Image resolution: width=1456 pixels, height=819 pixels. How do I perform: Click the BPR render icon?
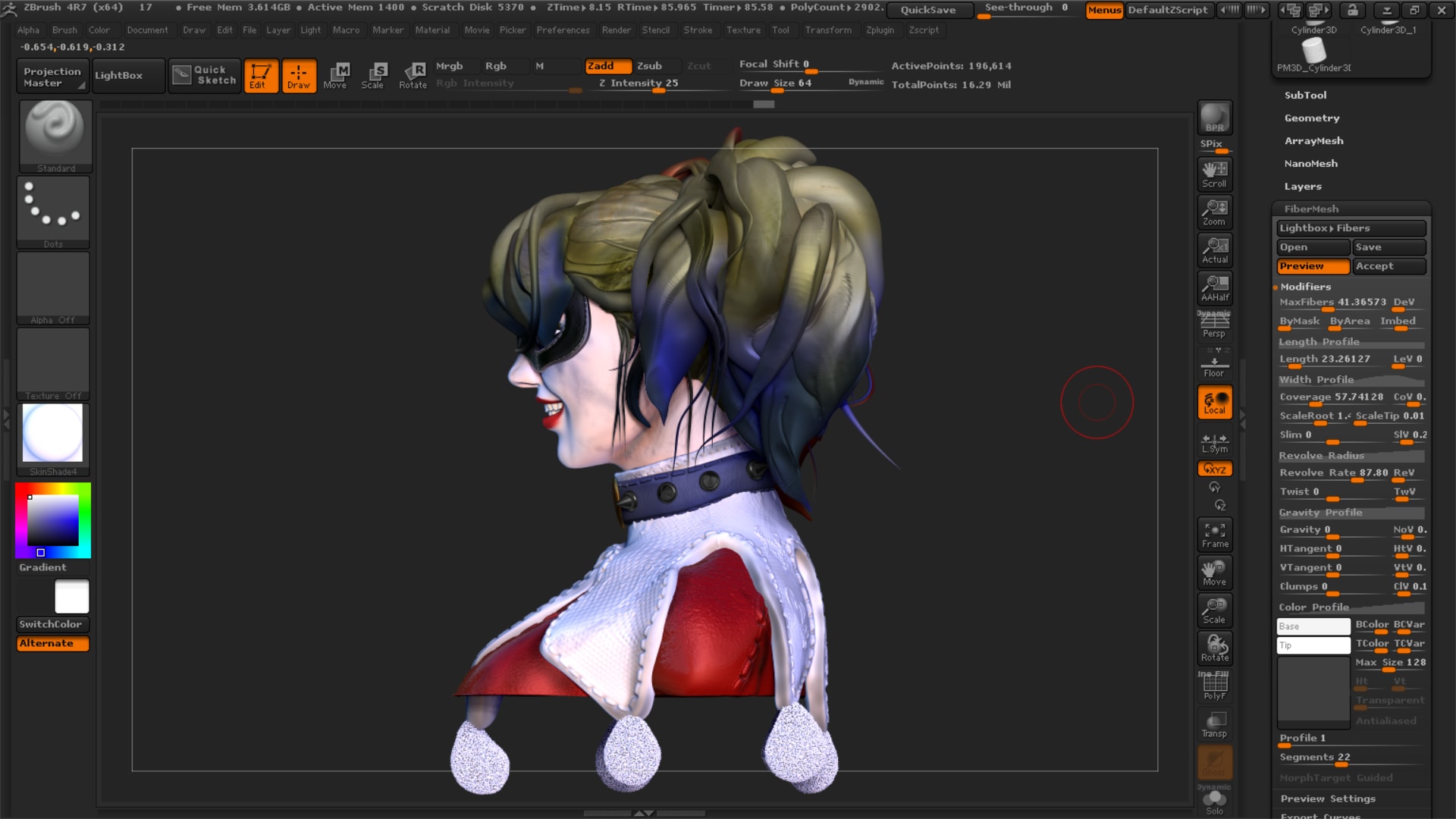1214,118
